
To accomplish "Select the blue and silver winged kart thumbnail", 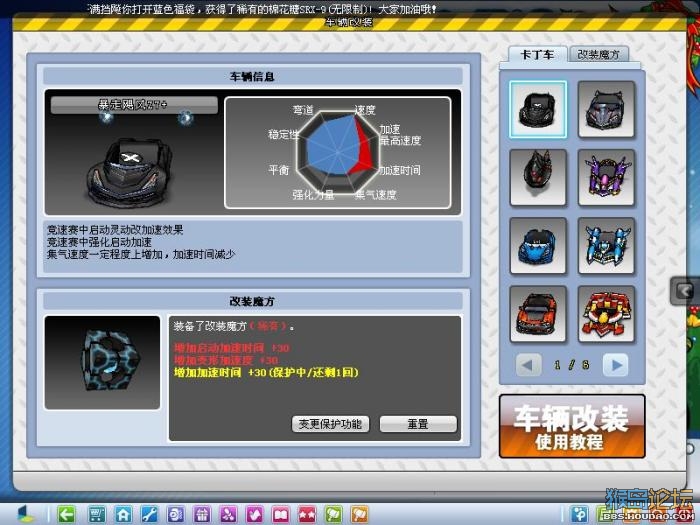I will click(606, 246).
